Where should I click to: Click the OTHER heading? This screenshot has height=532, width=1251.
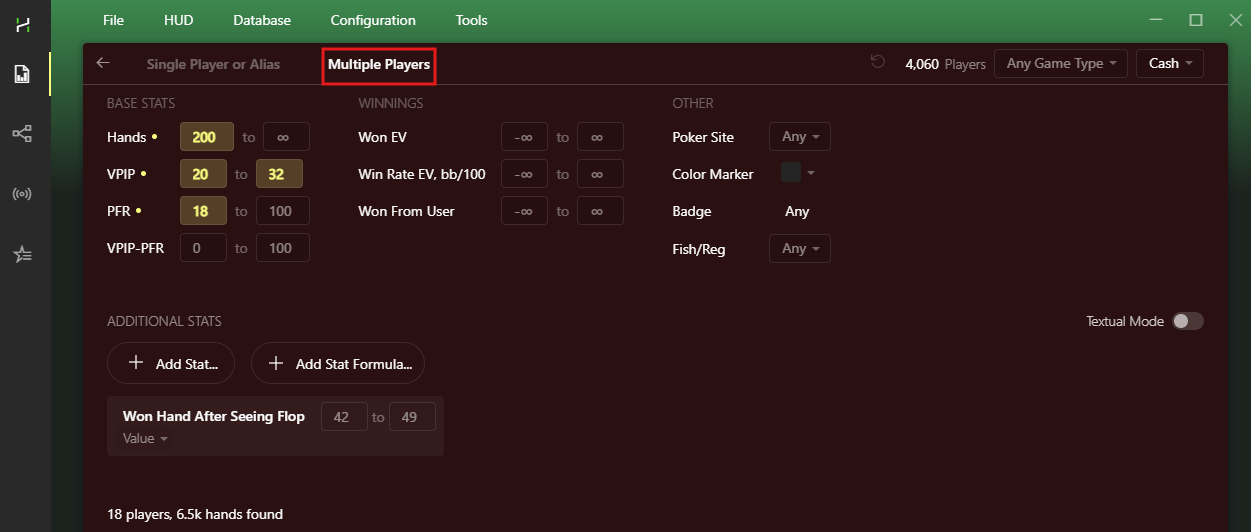[x=693, y=103]
